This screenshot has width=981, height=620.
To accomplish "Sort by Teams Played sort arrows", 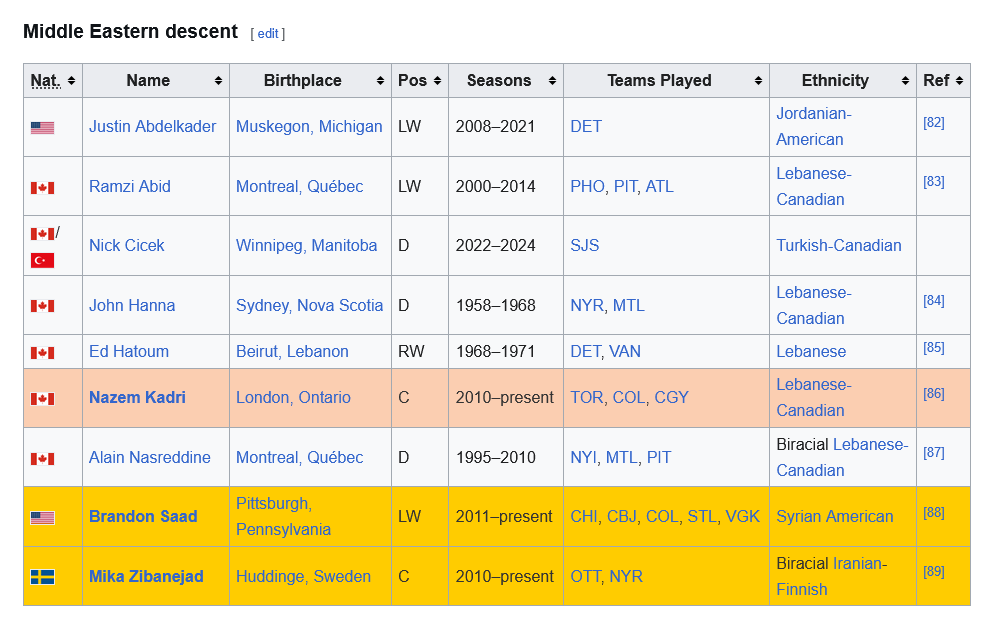I will coord(758,81).
